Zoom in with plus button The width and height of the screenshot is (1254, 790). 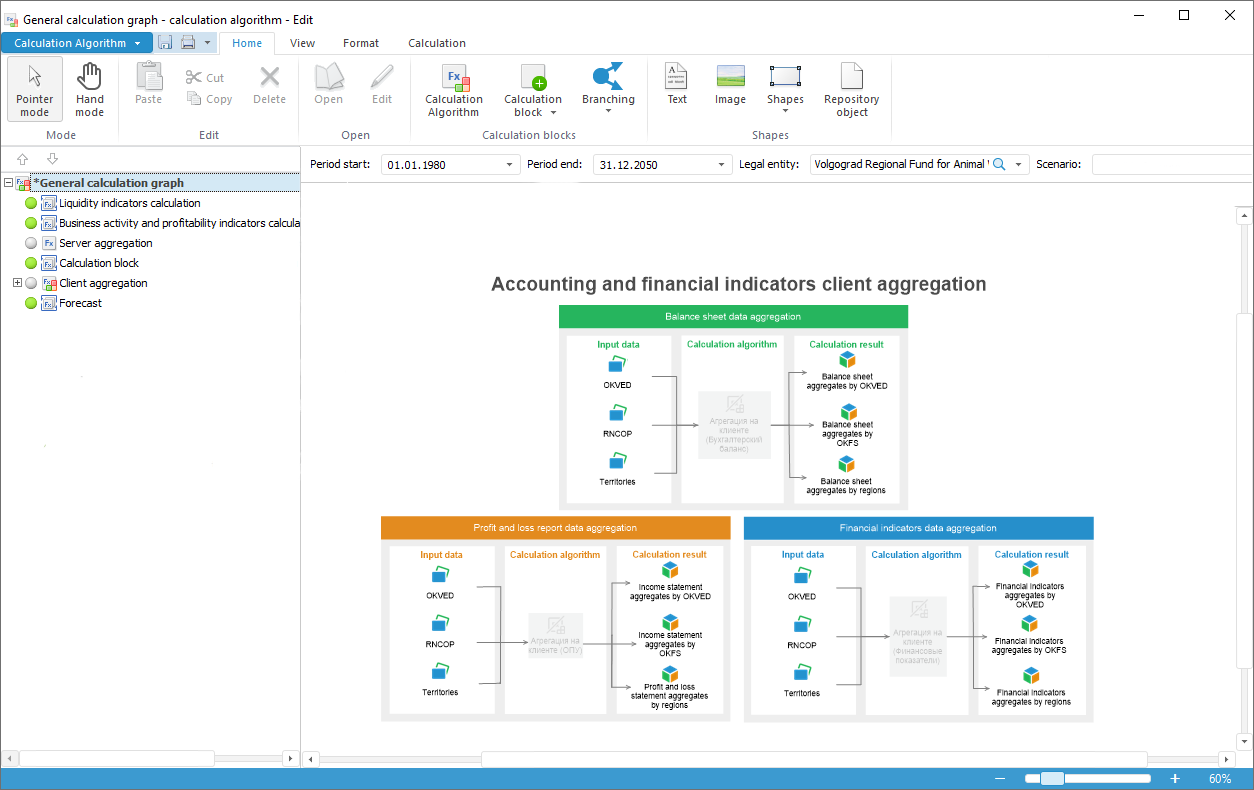pyautogui.click(x=1175, y=778)
